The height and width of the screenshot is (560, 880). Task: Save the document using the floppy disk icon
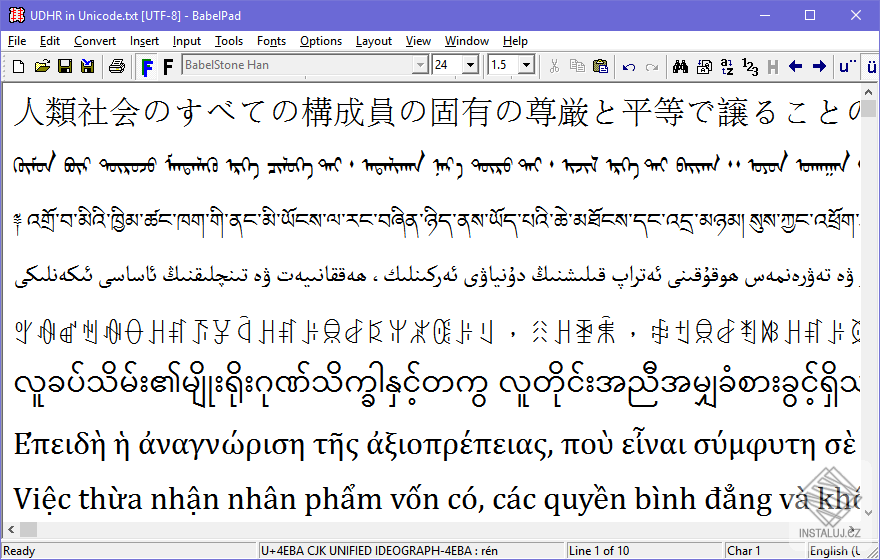[x=64, y=66]
